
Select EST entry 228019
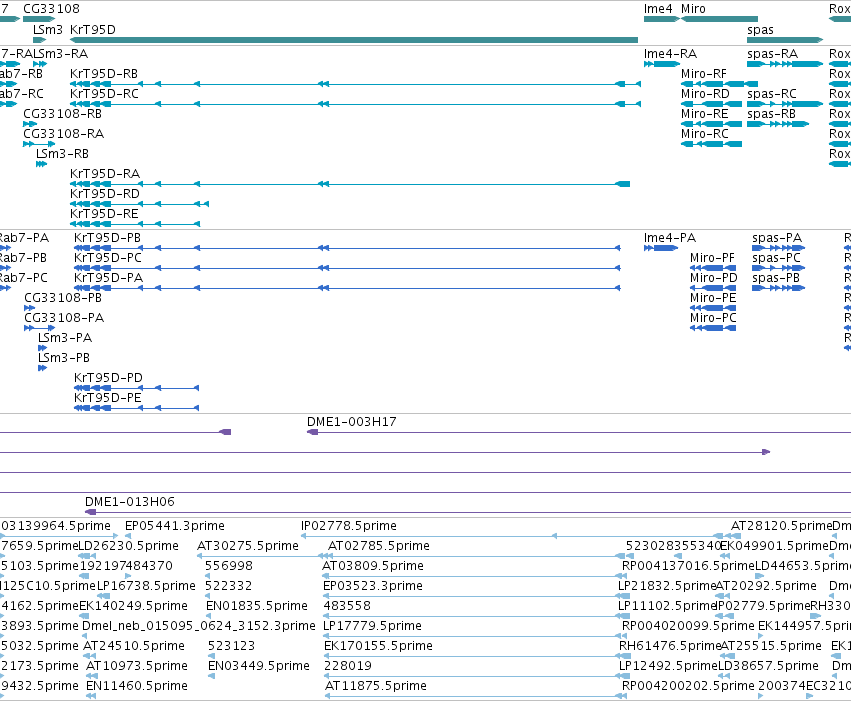[347, 666]
